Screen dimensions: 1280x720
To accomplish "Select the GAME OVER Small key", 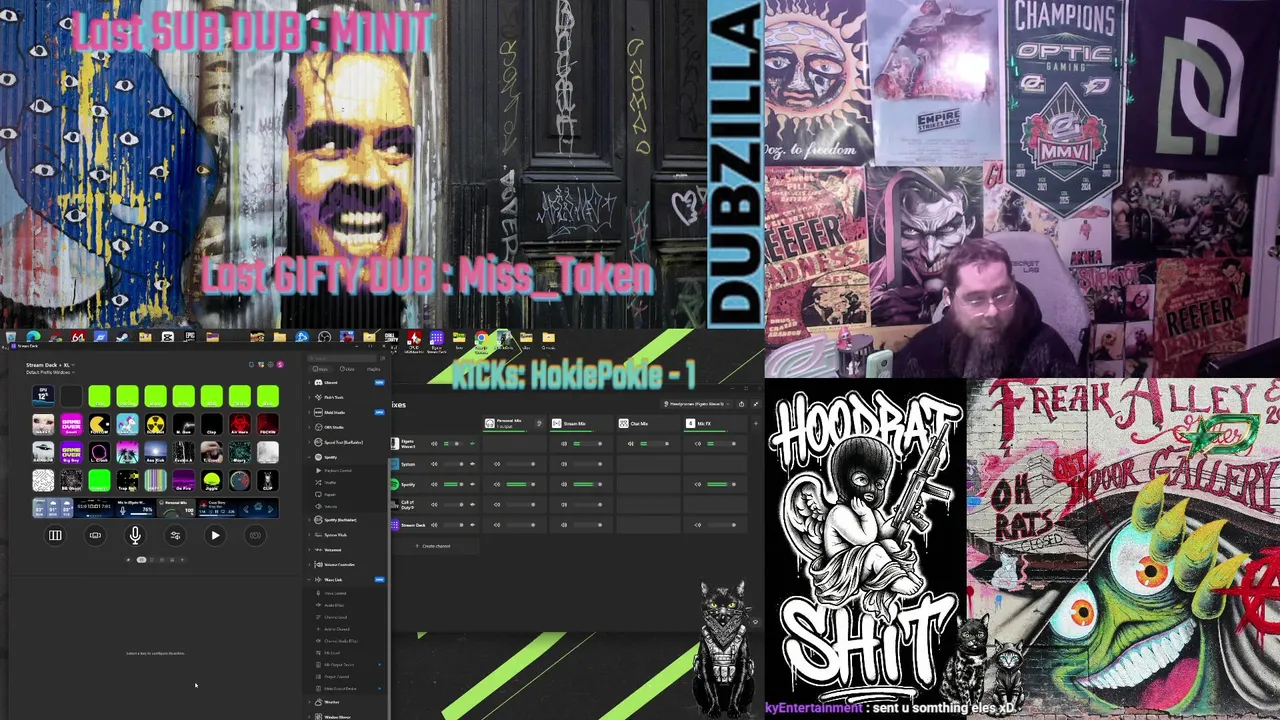I will tap(71, 424).
